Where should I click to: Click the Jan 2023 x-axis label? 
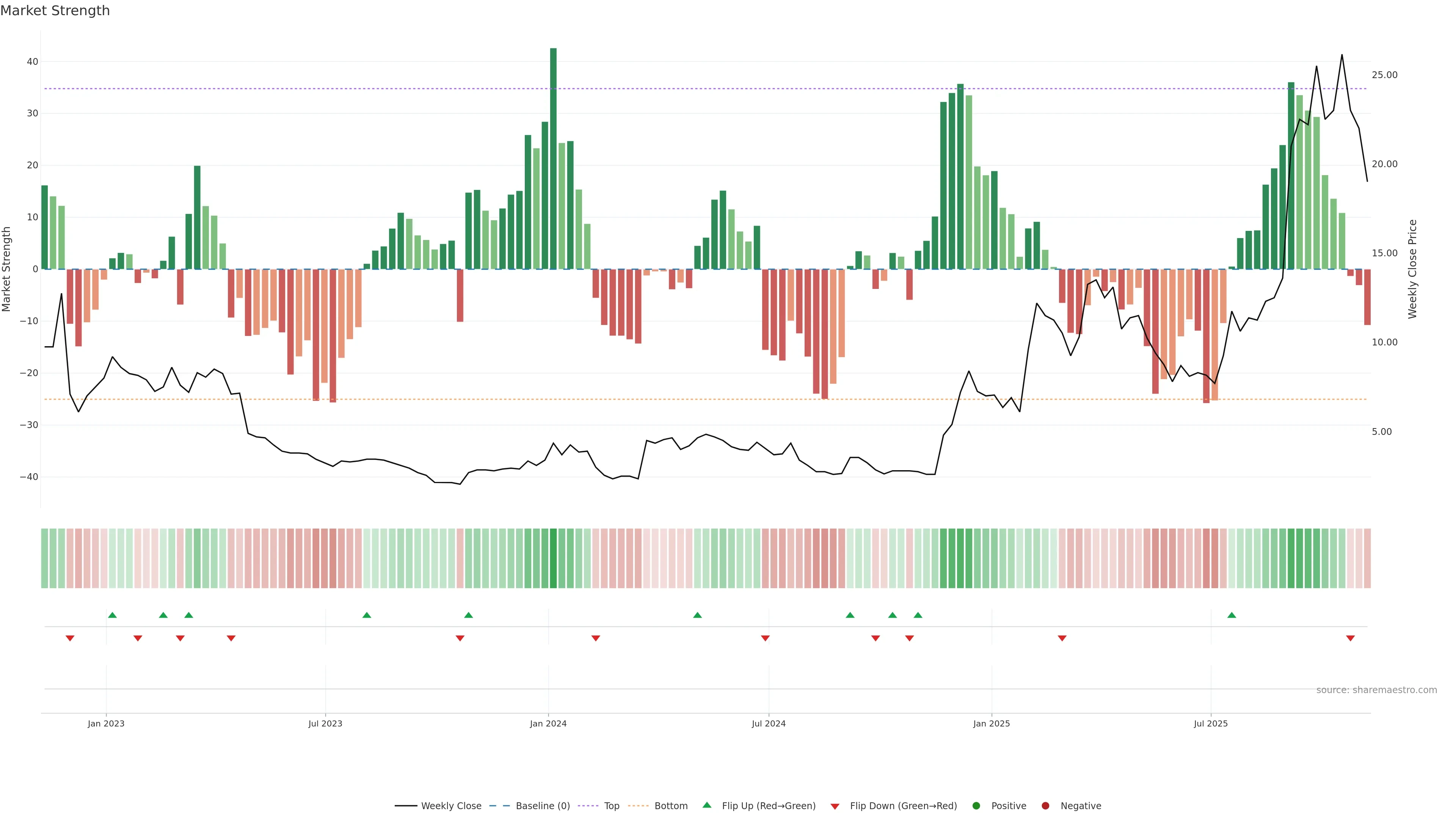(x=106, y=723)
